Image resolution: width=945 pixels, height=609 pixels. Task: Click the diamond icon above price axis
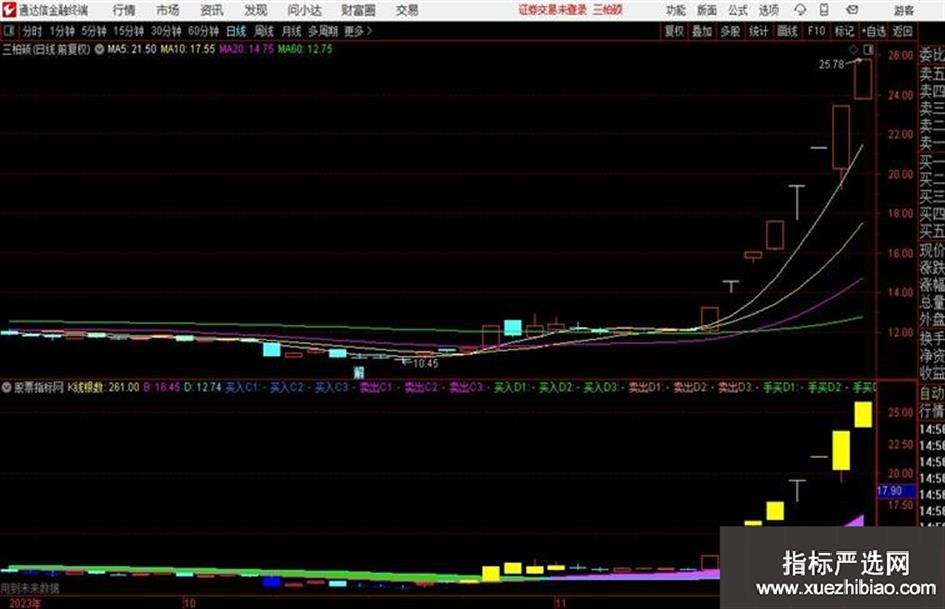(x=854, y=49)
